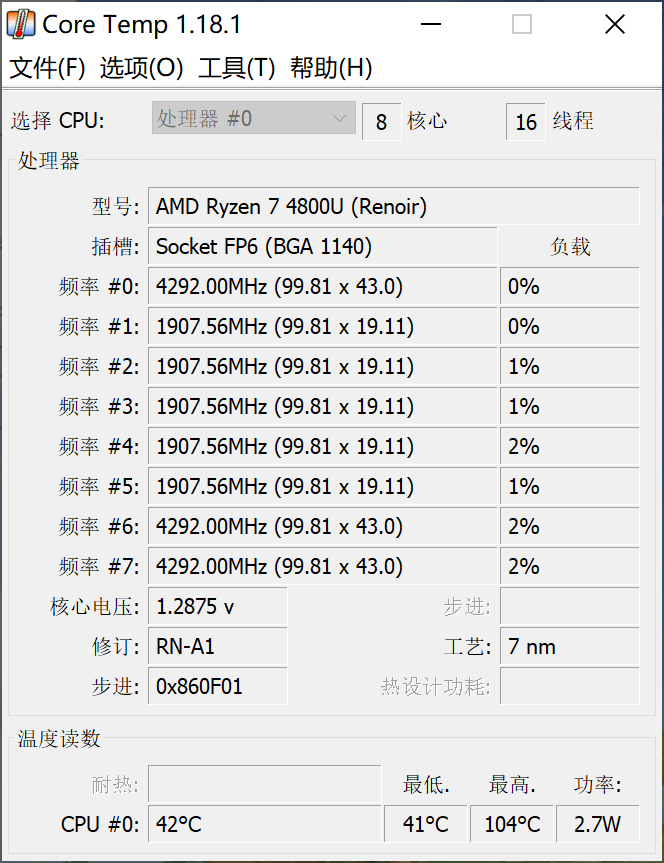Viewport: 664px width, 863px height.
Task: Minimize the Core Temp window
Action: (431, 24)
